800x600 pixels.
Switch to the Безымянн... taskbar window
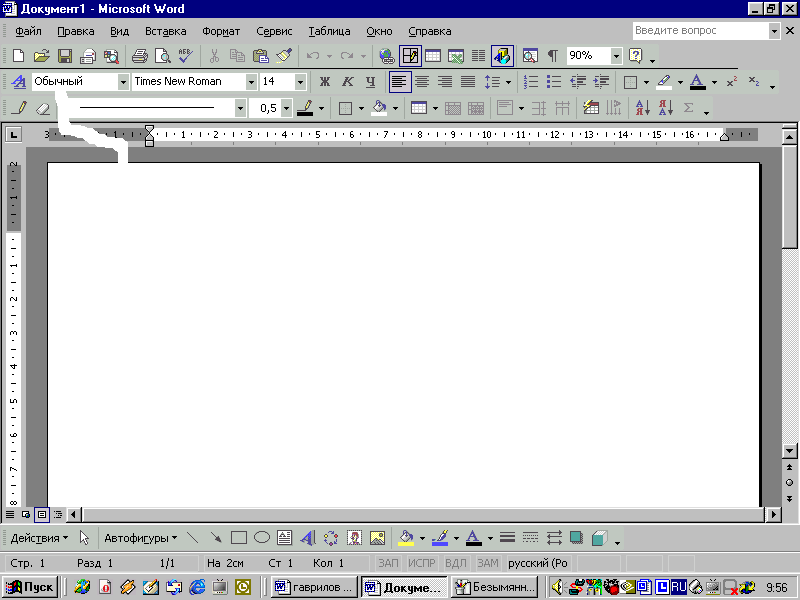click(495, 587)
